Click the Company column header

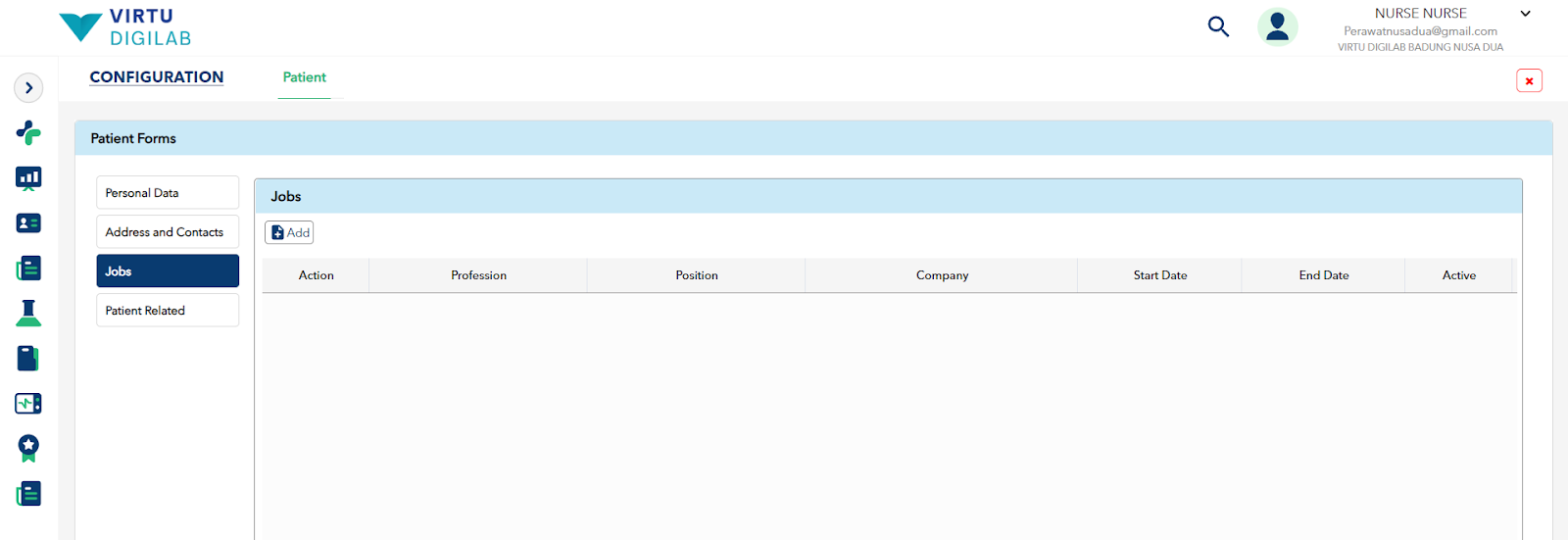[x=942, y=275]
